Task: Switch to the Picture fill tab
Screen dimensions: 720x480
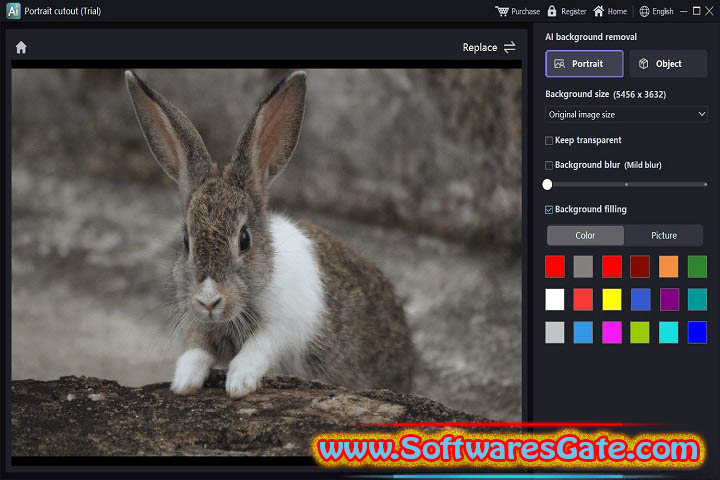Action: click(x=664, y=235)
